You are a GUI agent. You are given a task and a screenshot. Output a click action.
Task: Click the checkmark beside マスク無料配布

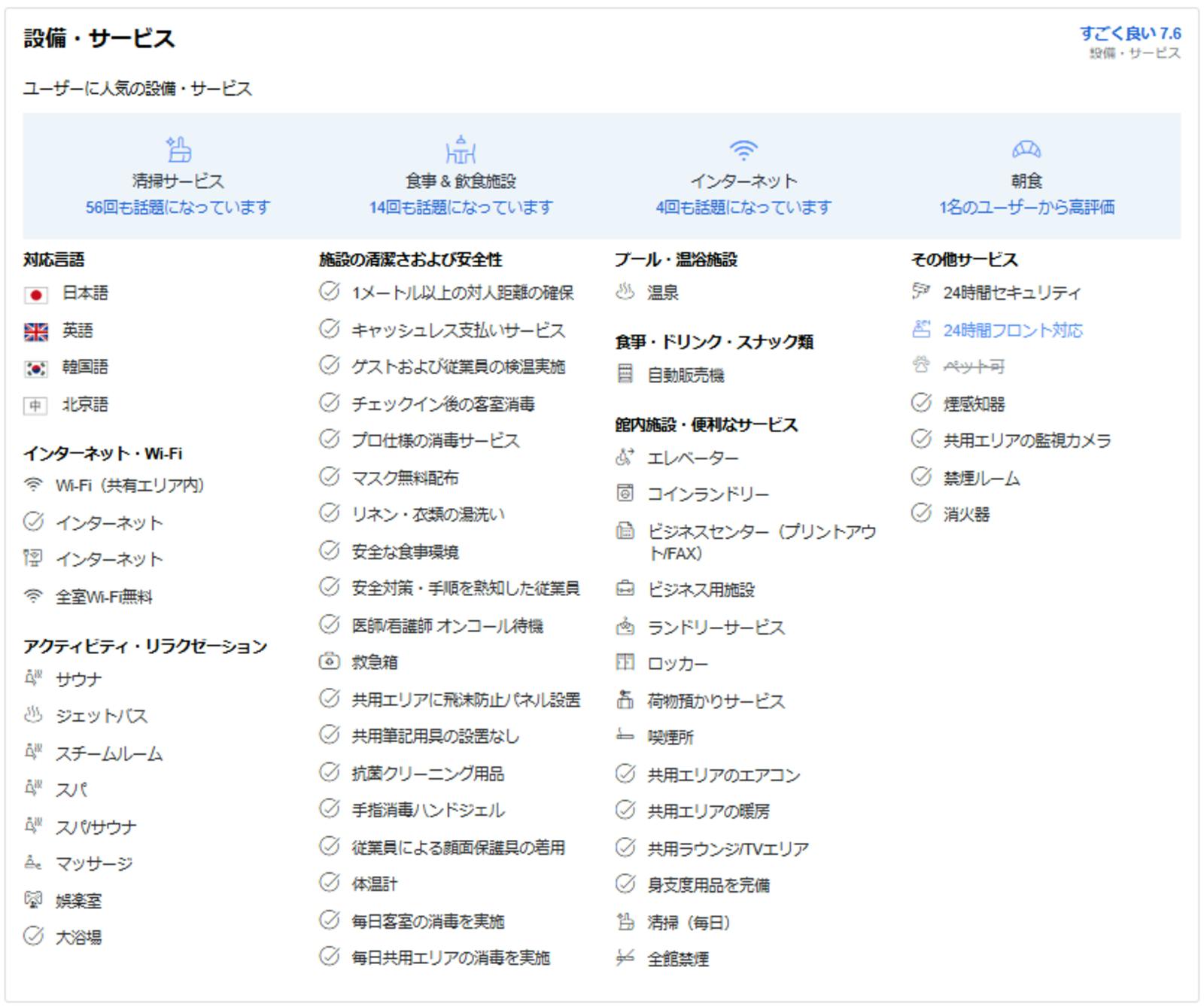tap(329, 476)
